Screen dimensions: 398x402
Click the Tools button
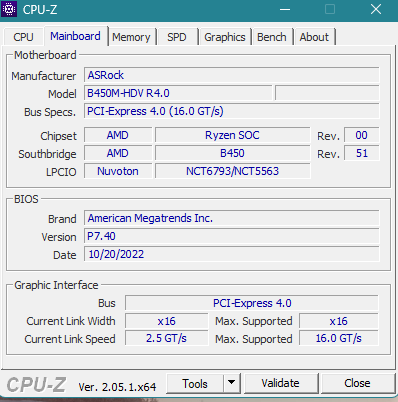[195, 384]
